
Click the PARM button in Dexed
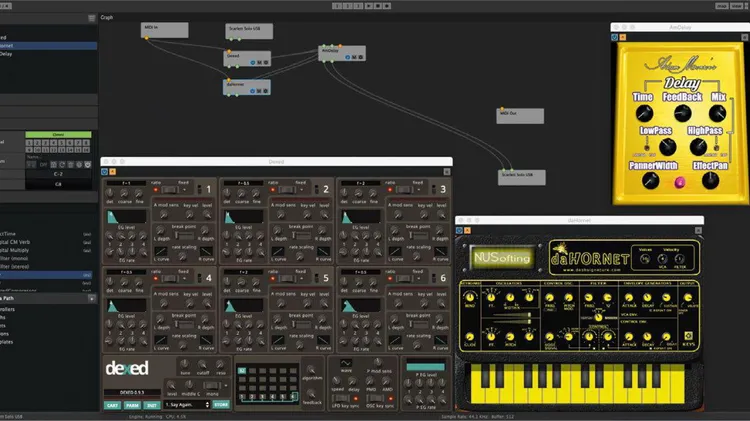pyautogui.click(x=132, y=405)
